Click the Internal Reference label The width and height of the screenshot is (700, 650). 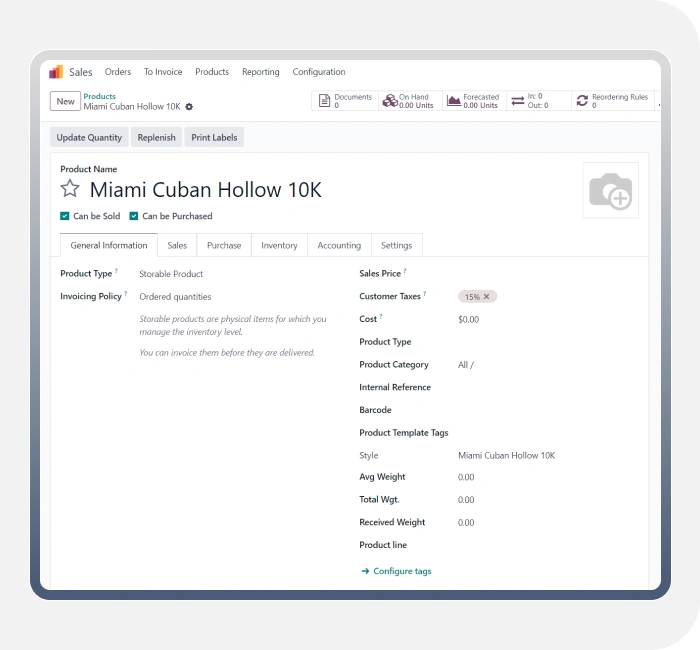pos(395,387)
